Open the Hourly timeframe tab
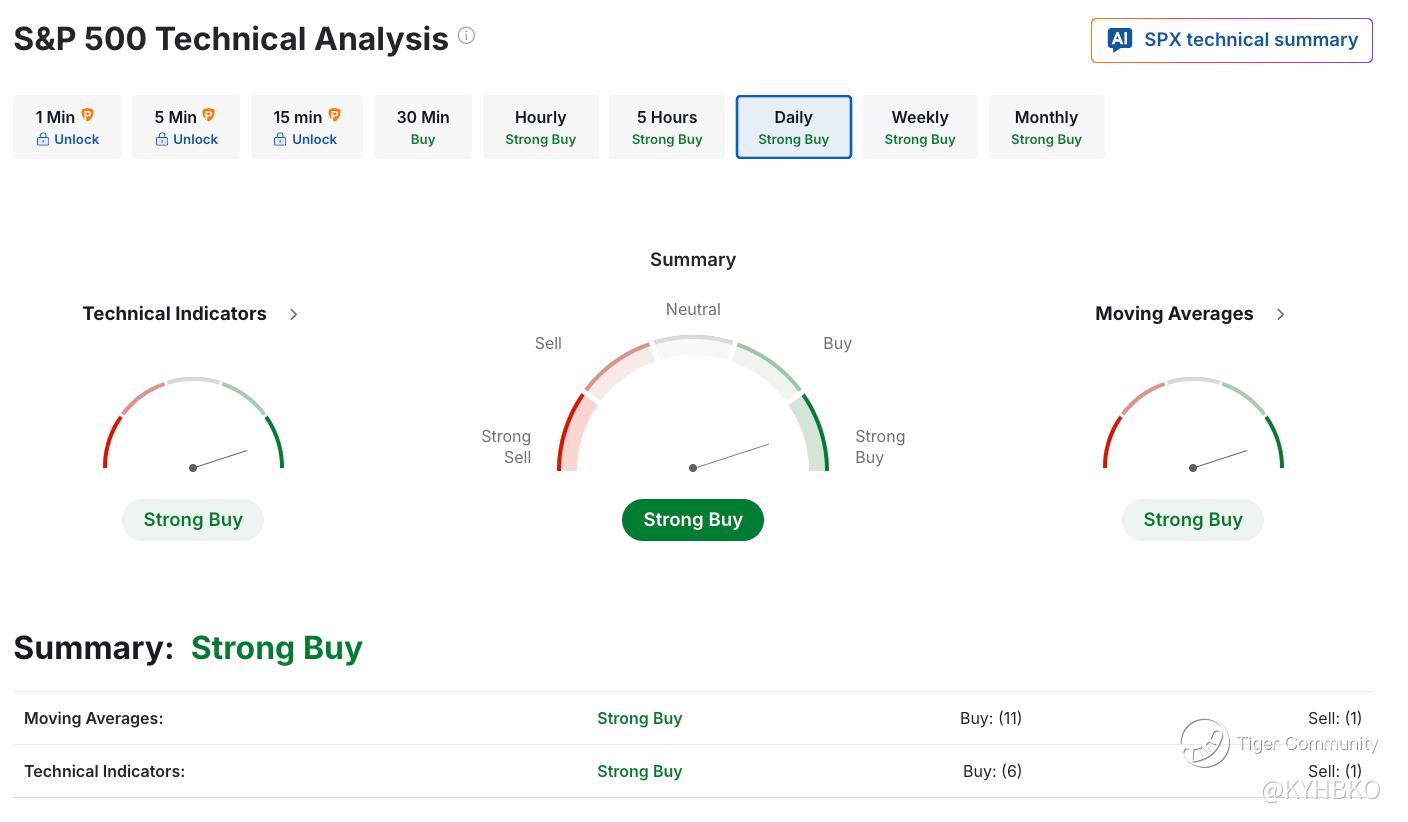 (540, 127)
